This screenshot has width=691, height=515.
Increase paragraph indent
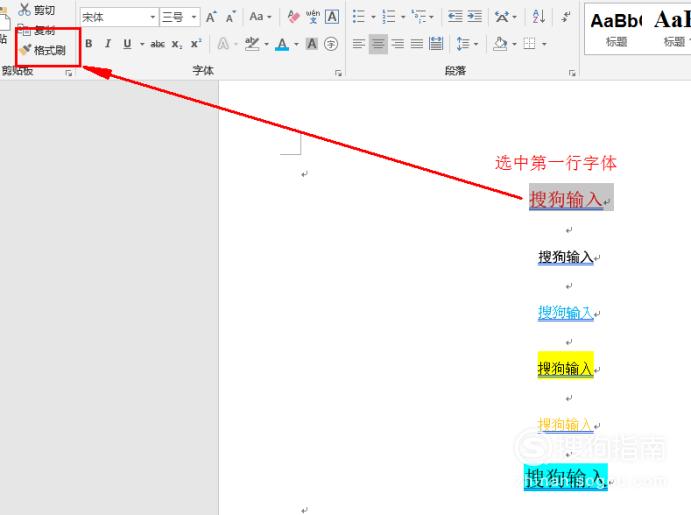pyautogui.click(x=474, y=17)
